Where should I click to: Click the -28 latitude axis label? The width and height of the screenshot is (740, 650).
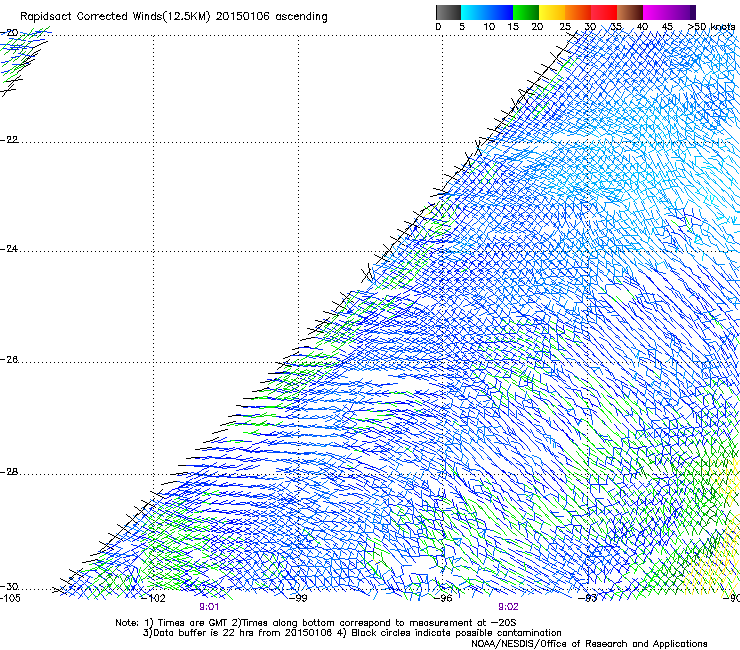tap(9, 472)
